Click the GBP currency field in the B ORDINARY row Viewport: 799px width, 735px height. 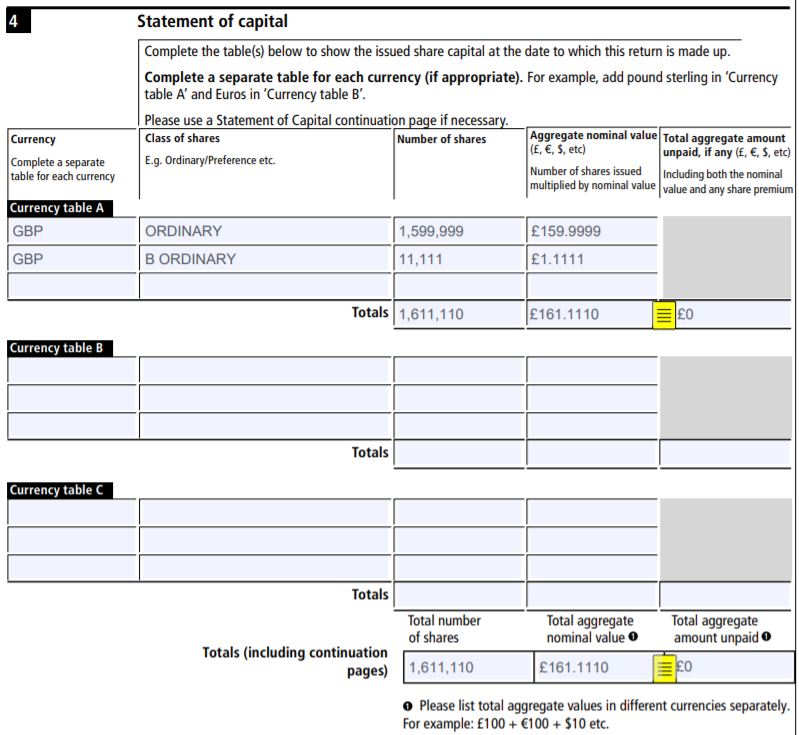(x=72, y=259)
